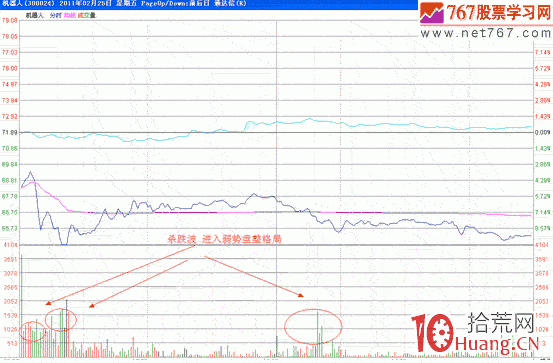Click the 2052 value on left volume axis
This screenshot has width=553, height=363.
[x=11, y=301]
